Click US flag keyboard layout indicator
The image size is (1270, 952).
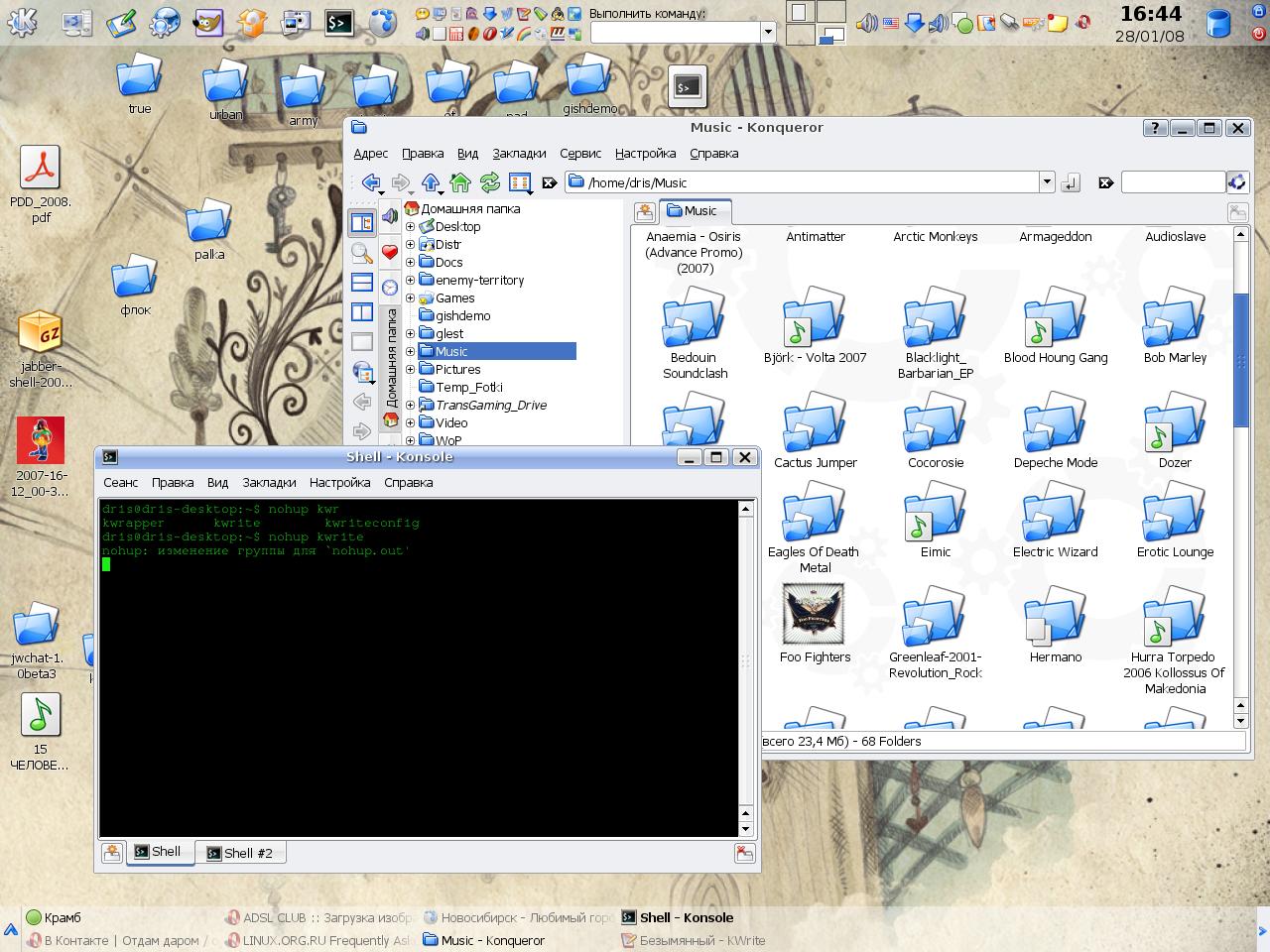pyautogui.click(x=891, y=22)
